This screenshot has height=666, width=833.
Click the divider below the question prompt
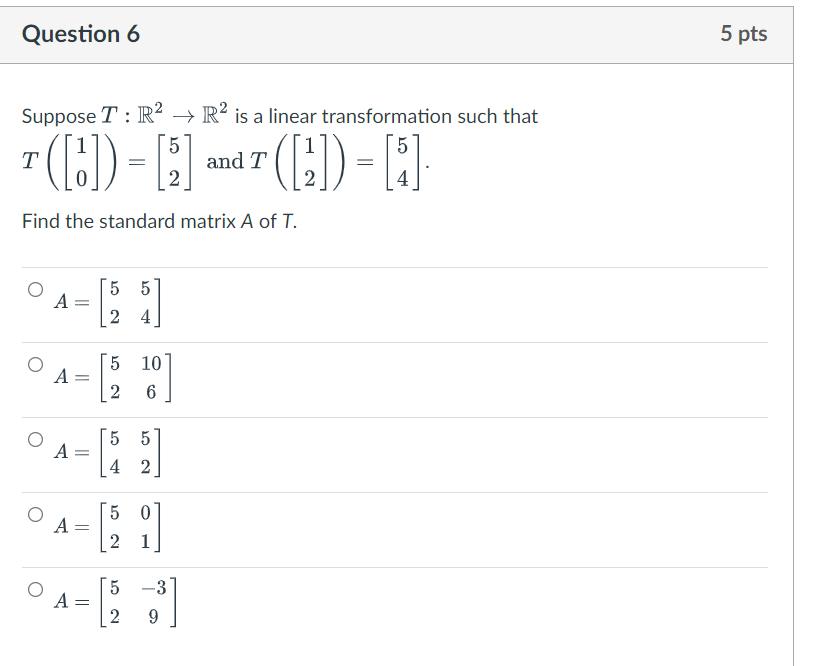click(x=400, y=264)
